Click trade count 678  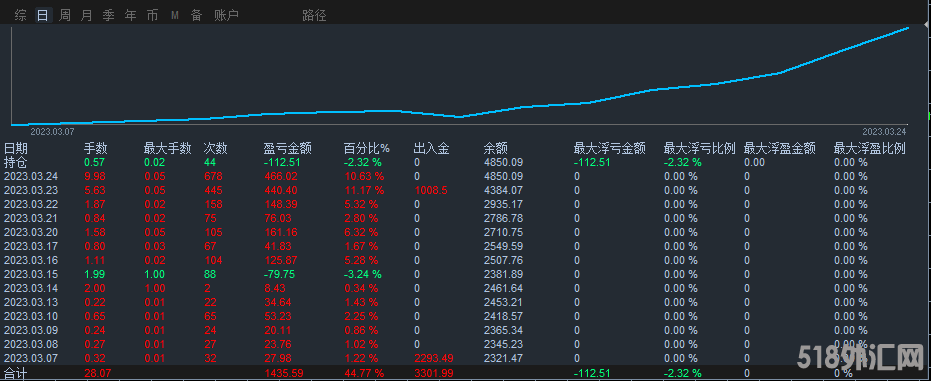(x=213, y=176)
